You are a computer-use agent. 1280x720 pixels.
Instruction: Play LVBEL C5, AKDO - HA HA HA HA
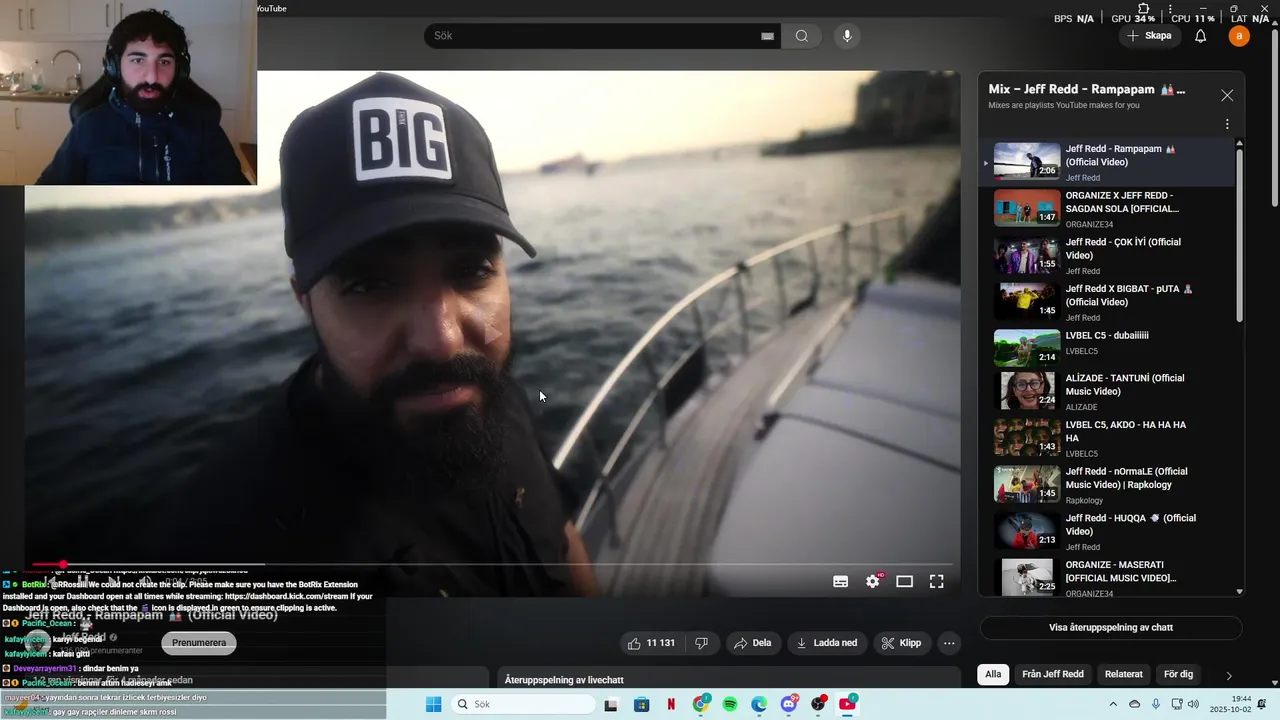[1108, 438]
